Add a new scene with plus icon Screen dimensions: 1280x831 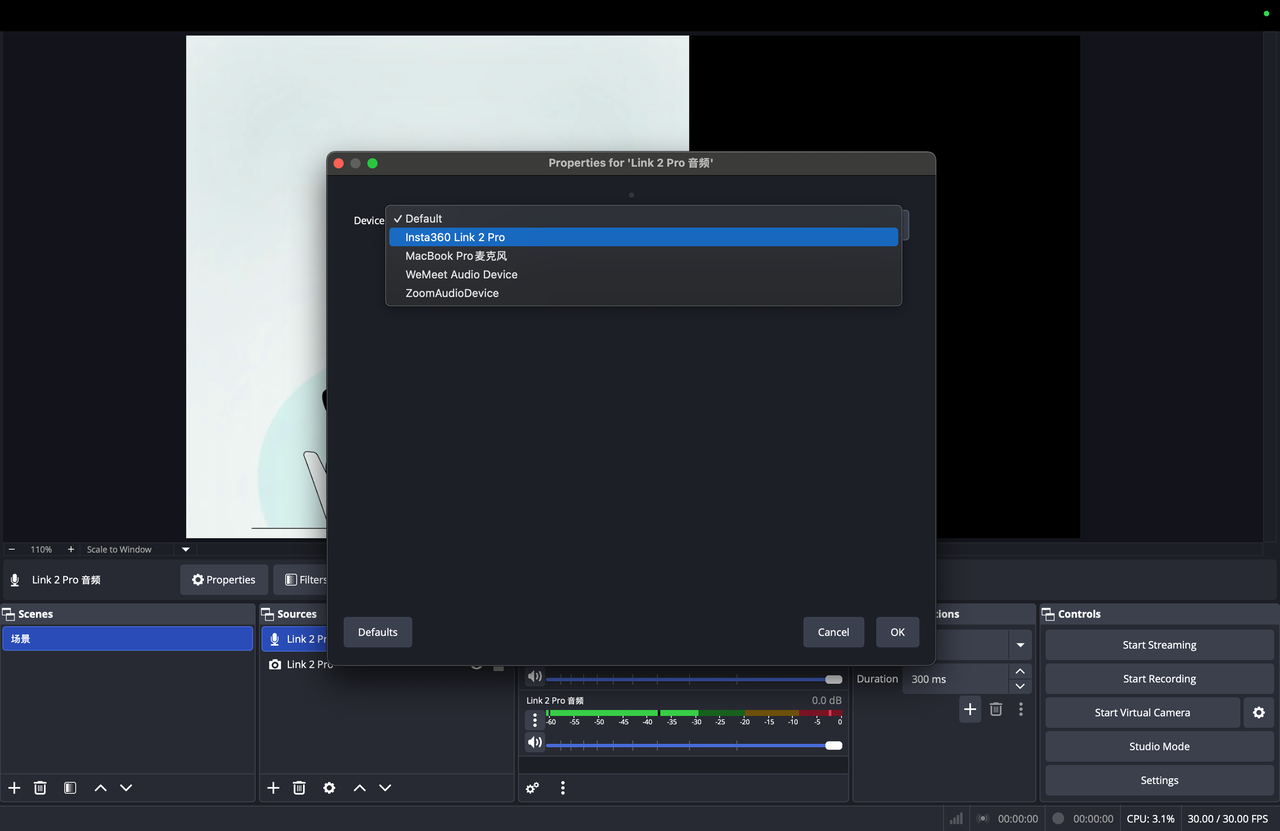coord(14,788)
